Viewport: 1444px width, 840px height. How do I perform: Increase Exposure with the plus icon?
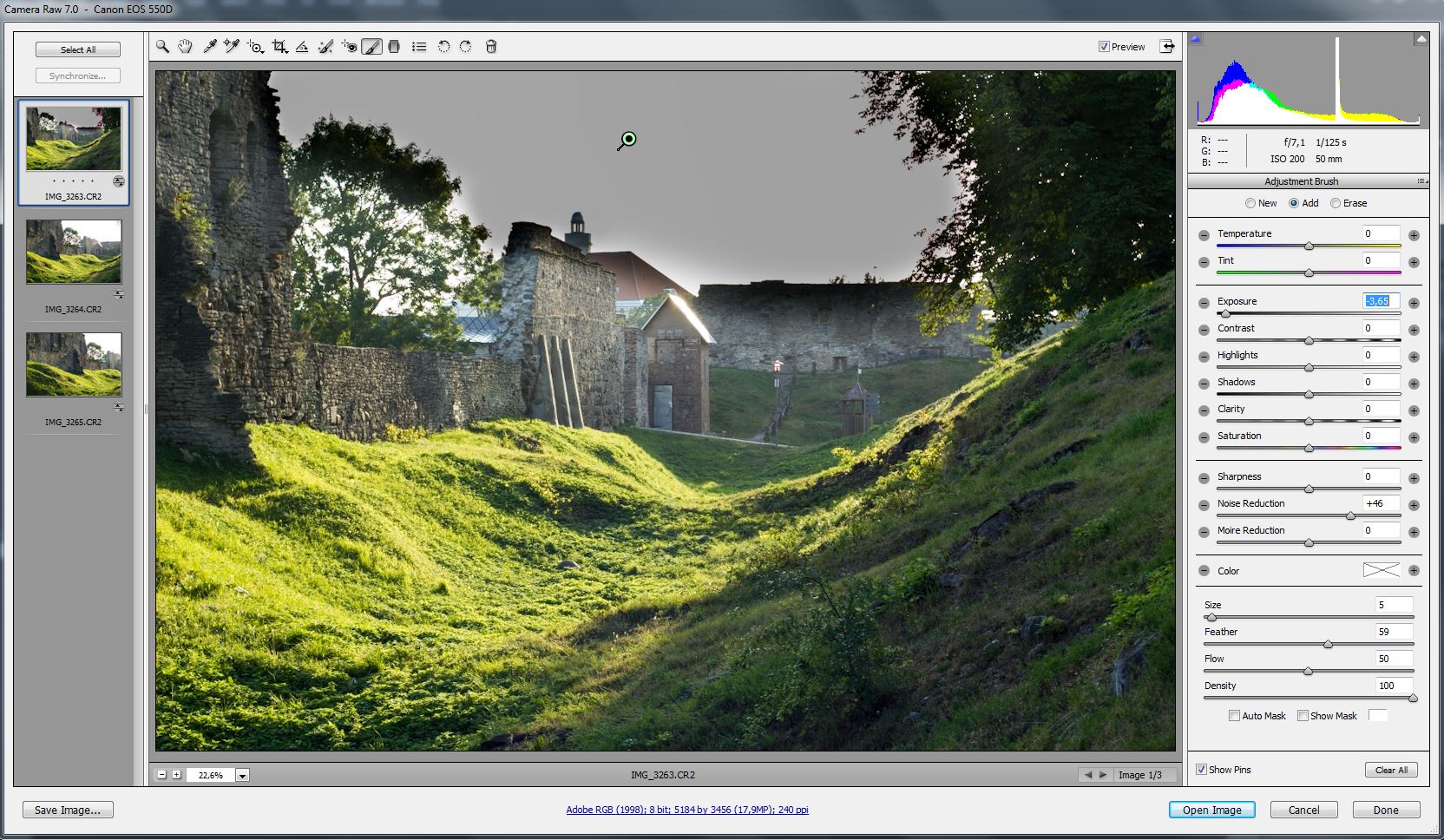click(1414, 303)
